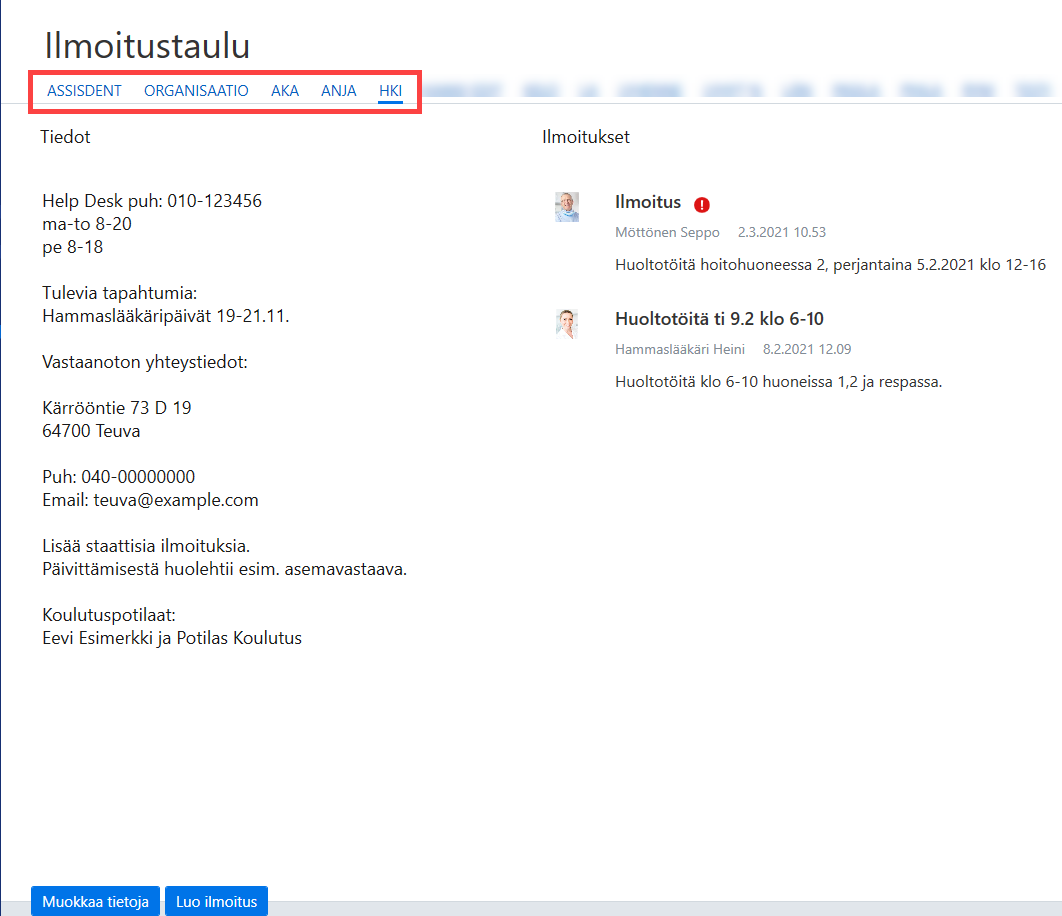Click the Ilmoitustaulu page title
1062x916 pixels.
147,46
